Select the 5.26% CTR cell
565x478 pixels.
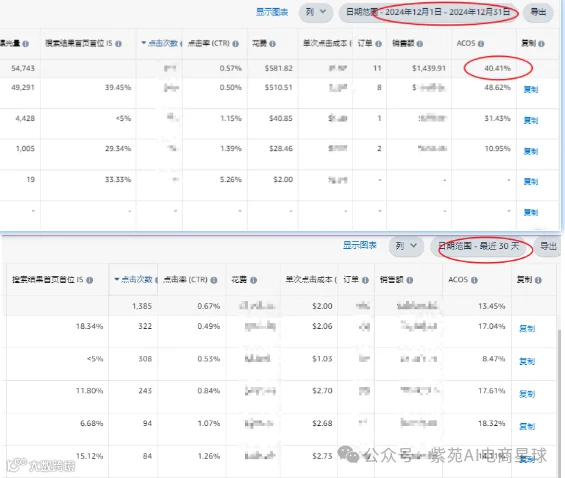(x=231, y=179)
